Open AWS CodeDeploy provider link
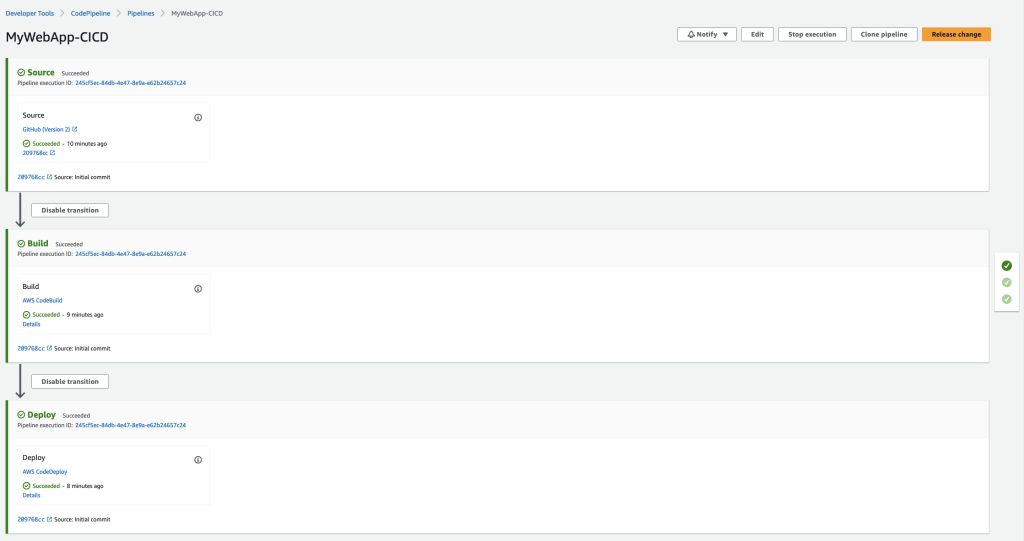Image resolution: width=1024 pixels, height=541 pixels. point(45,472)
